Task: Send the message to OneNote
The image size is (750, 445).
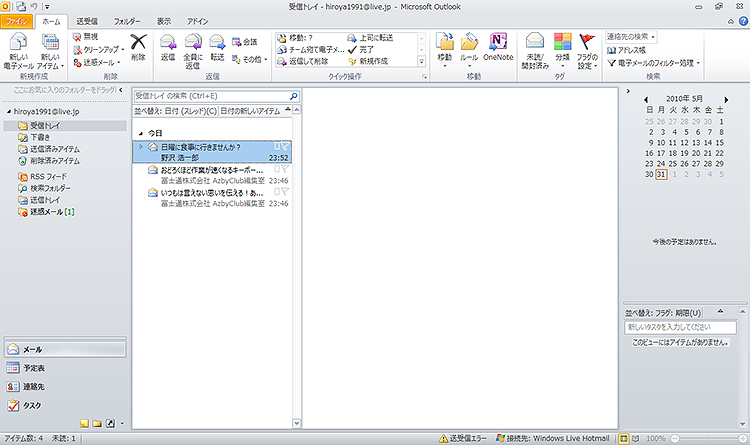Action: coord(498,47)
